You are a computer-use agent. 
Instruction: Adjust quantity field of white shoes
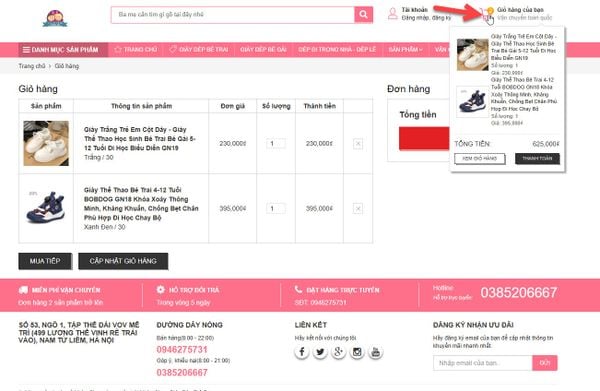pos(276,144)
